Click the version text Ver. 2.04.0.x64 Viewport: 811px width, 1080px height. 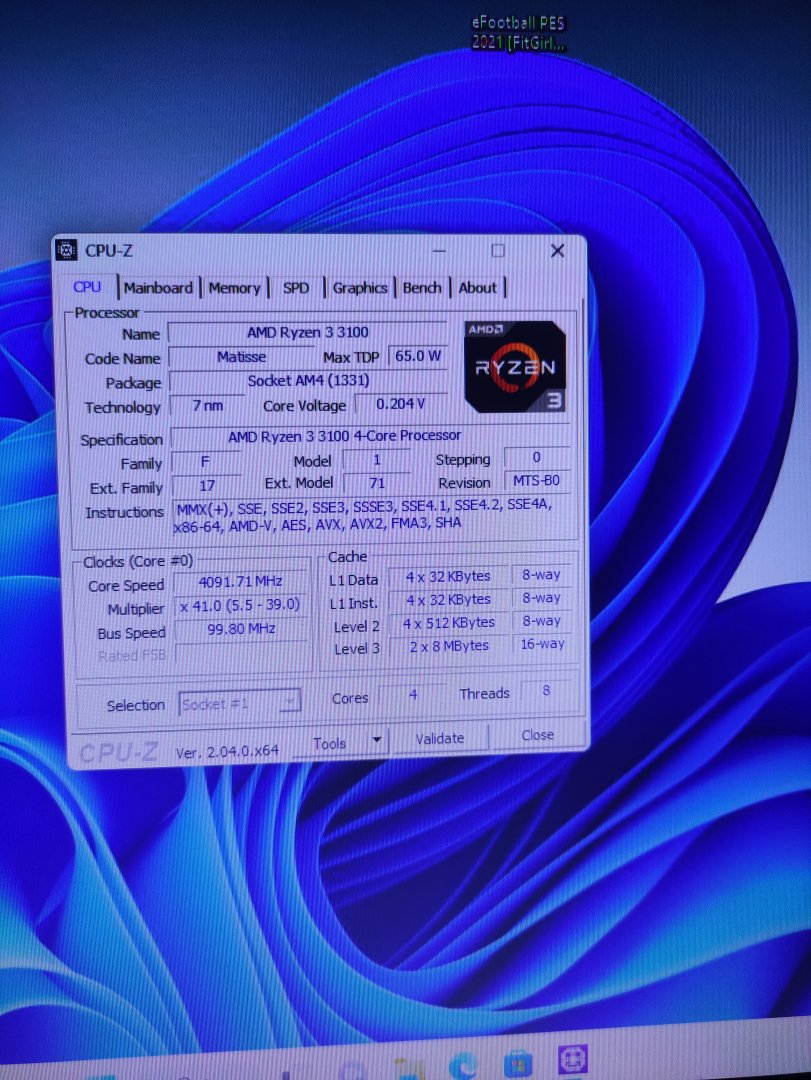coord(227,751)
